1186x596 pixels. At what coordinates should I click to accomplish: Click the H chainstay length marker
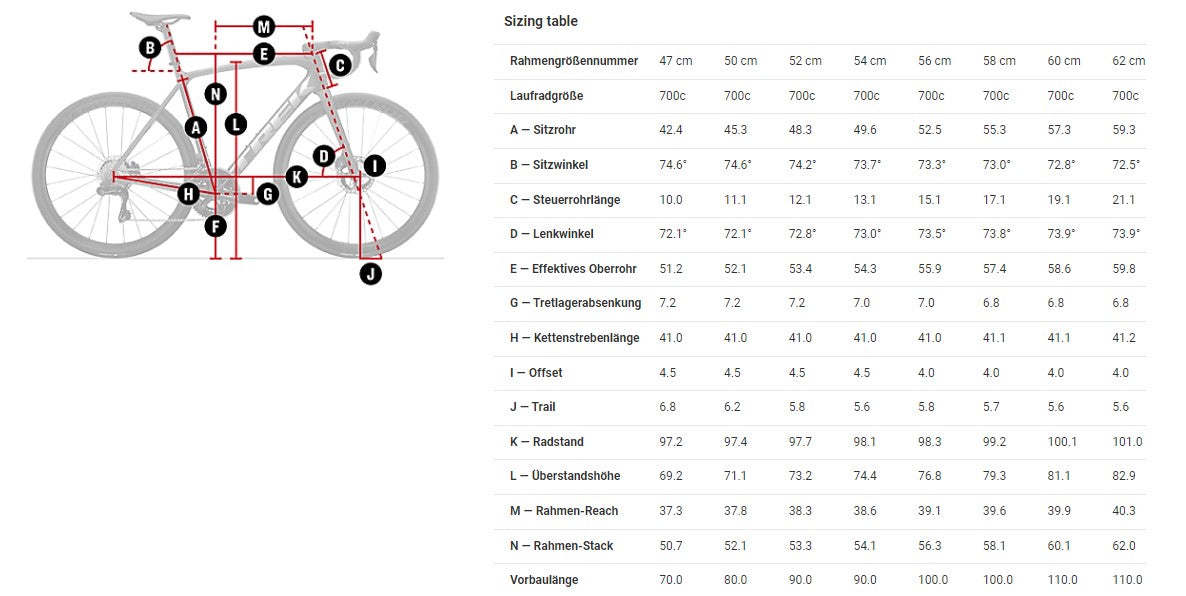point(188,194)
